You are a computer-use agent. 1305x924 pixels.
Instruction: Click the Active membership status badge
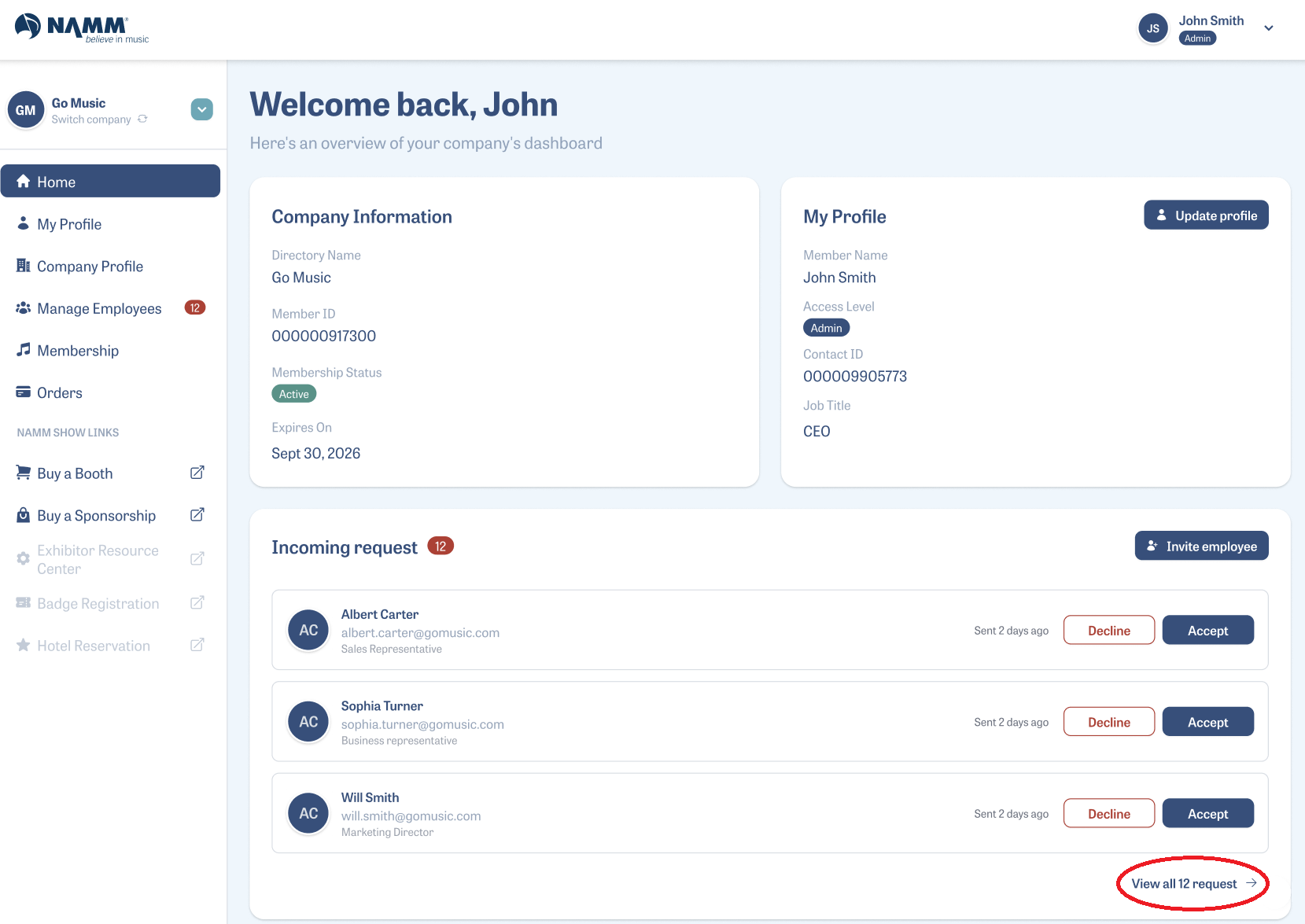(x=293, y=394)
